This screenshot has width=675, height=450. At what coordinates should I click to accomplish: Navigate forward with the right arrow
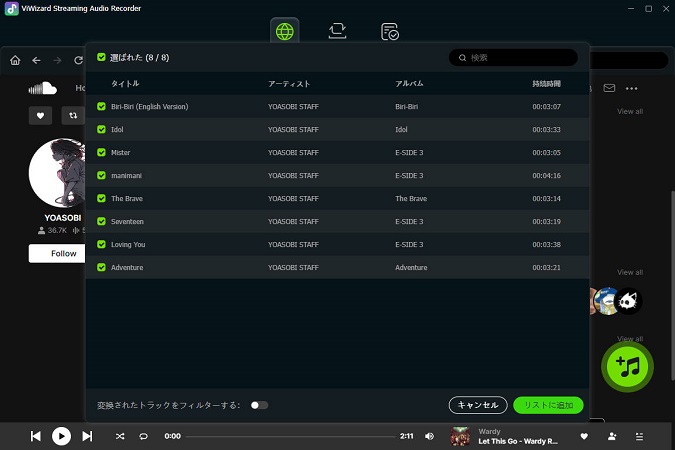pyautogui.click(x=57, y=60)
